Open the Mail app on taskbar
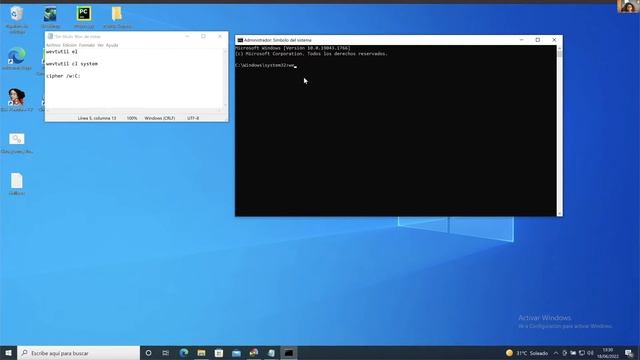640x360 pixels. pyautogui.click(x=236, y=353)
